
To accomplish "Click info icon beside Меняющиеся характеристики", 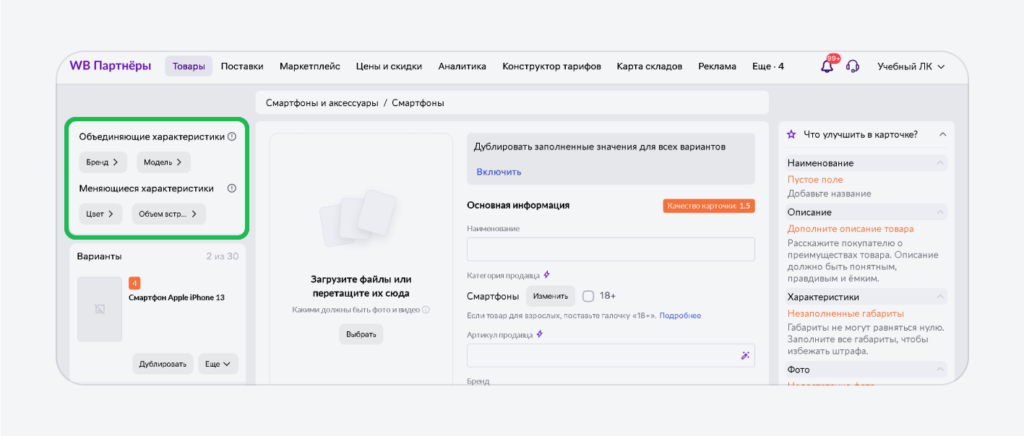I will click(232, 188).
